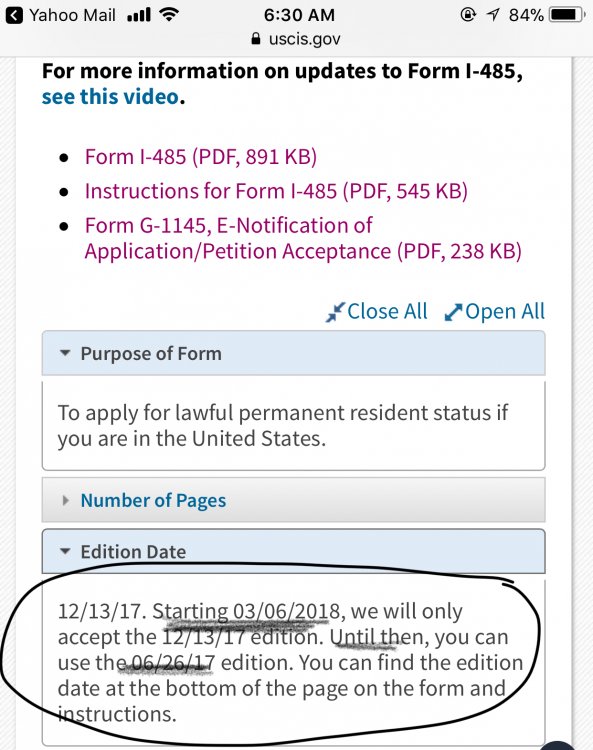The height and width of the screenshot is (750, 593).
Task: Tap the lock icon beside uscis.gov
Action: point(256,38)
